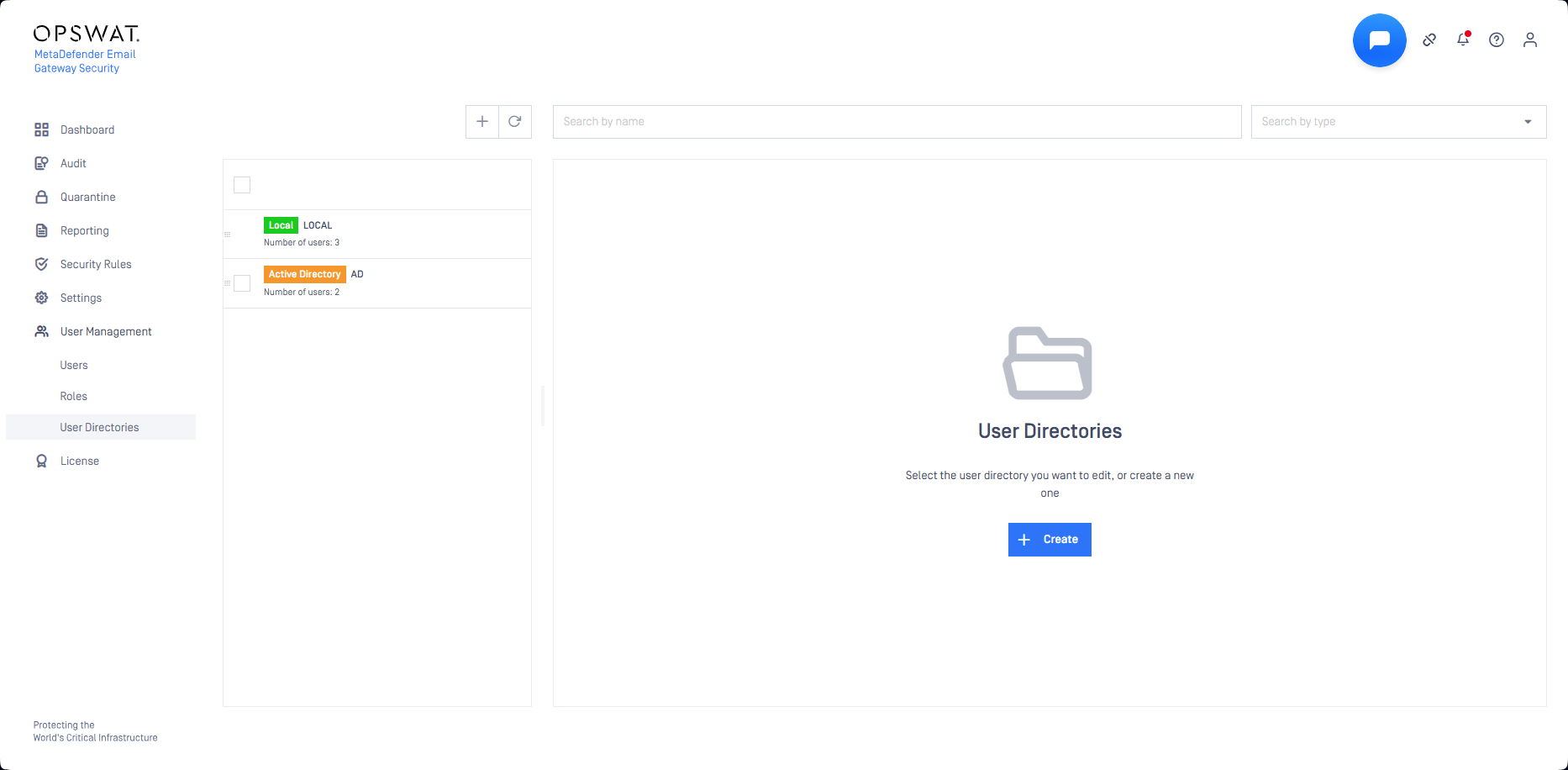Viewport: 1568px width, 770px height.
Task: Click the Search by name field
Action: [x=897, y=122]
